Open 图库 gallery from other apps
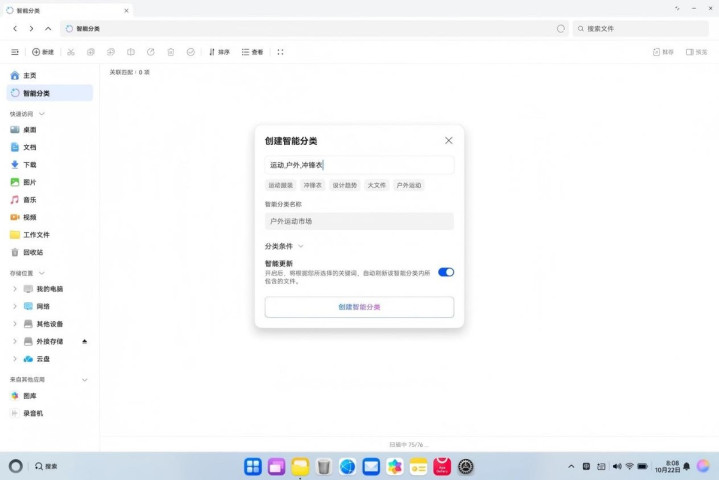Image resolution: width=719 pixels, height=480 pixels. pyautogui.click(x=29, y=396)
